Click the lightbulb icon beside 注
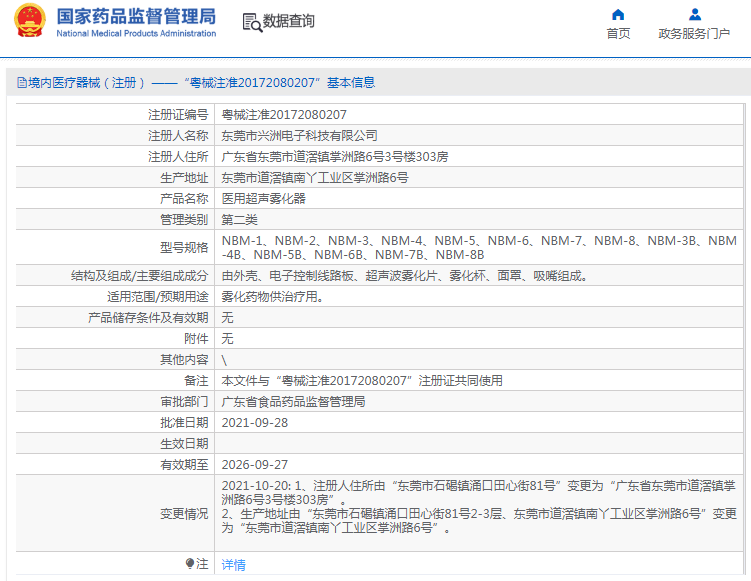751x581 pixels. coord(190,563)
